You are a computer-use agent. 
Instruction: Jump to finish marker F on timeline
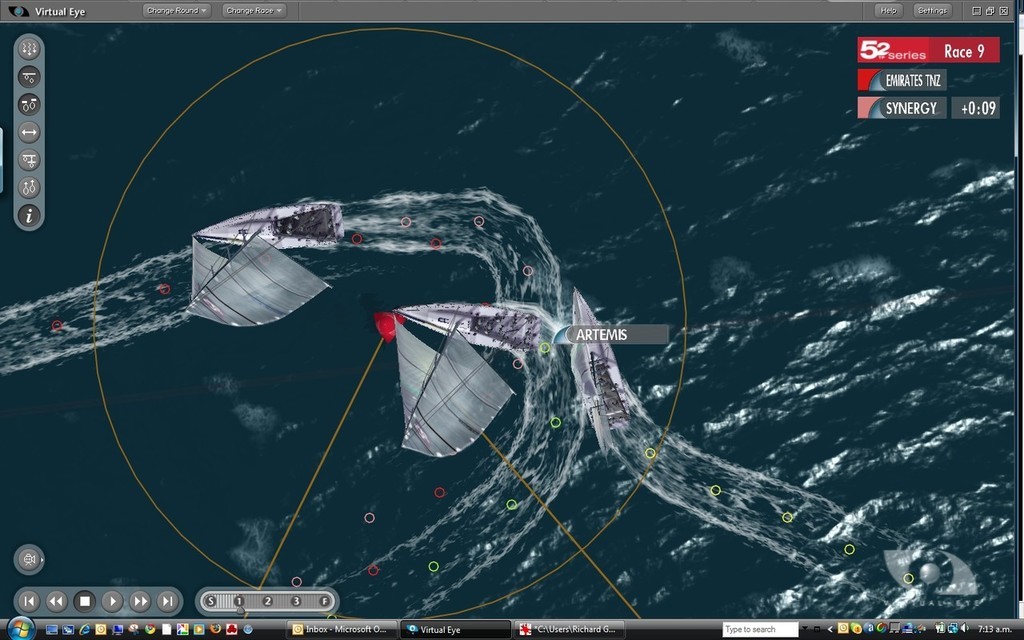pyautogui.click(x=325, y=601)
